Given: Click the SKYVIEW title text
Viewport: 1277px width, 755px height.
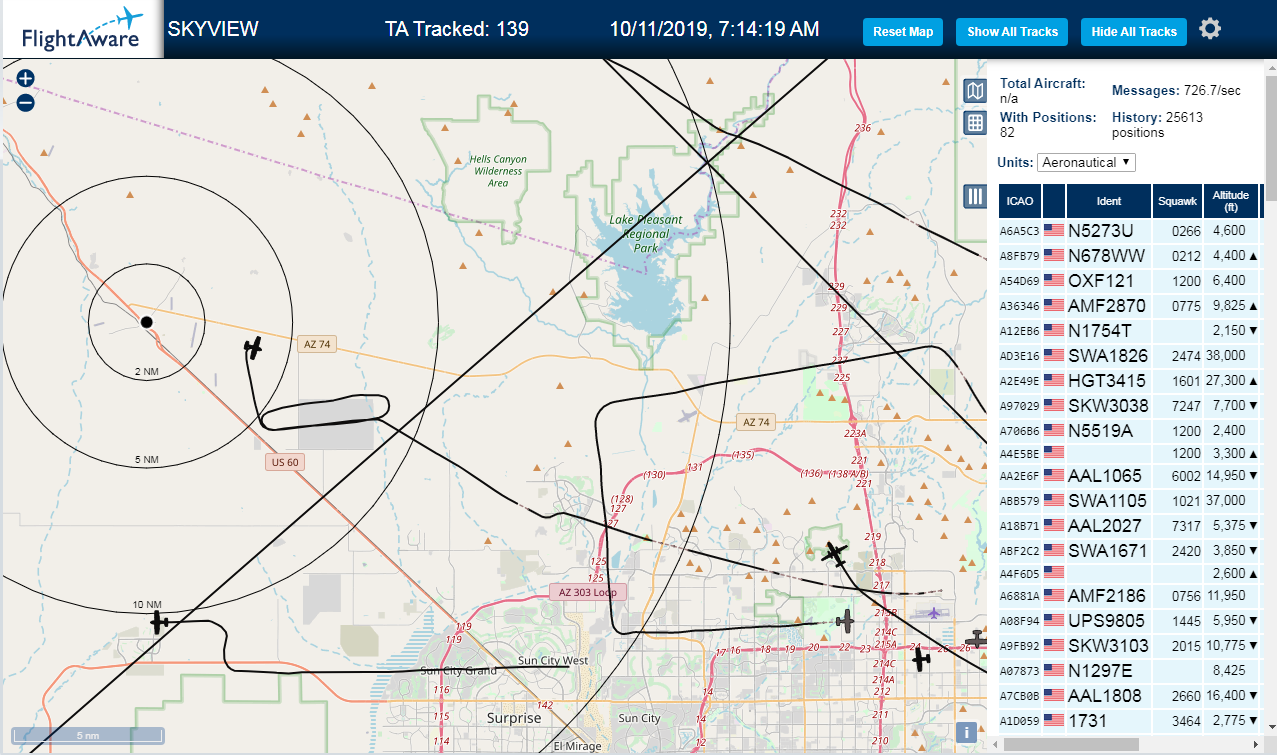Looking at the screenshot, I should point(213,29).
